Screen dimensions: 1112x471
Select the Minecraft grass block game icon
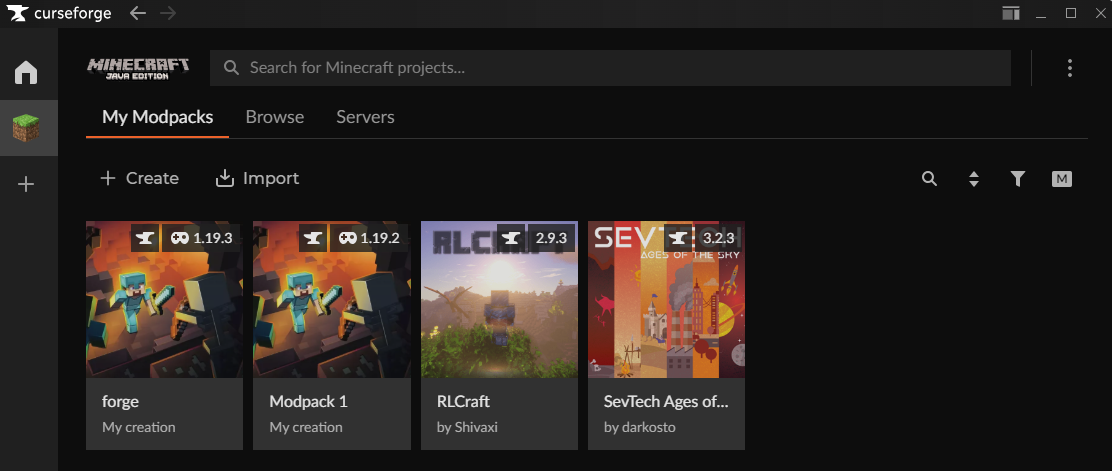(x=26, y=128)
